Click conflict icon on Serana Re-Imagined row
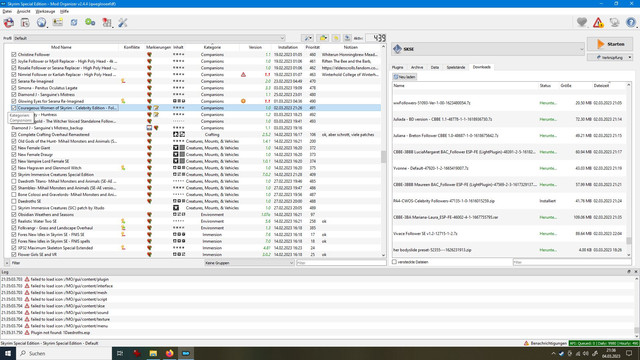640x360 pixels. 123,81
